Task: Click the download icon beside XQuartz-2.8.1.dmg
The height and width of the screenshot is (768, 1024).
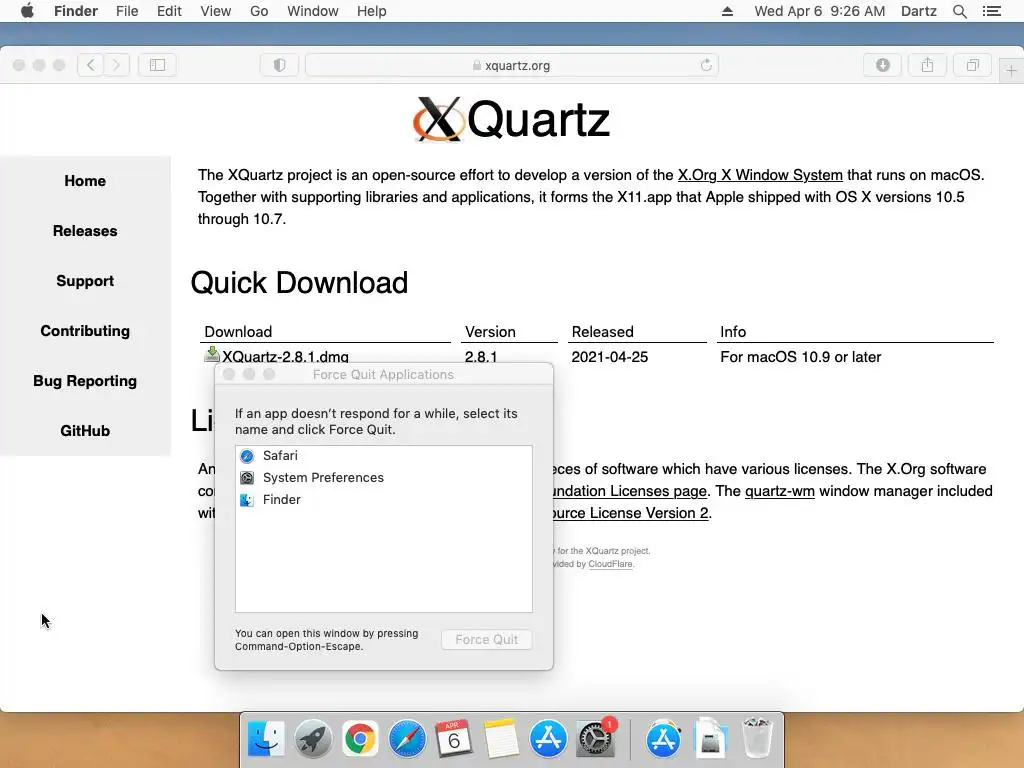Action: click(x=212, y=355)
